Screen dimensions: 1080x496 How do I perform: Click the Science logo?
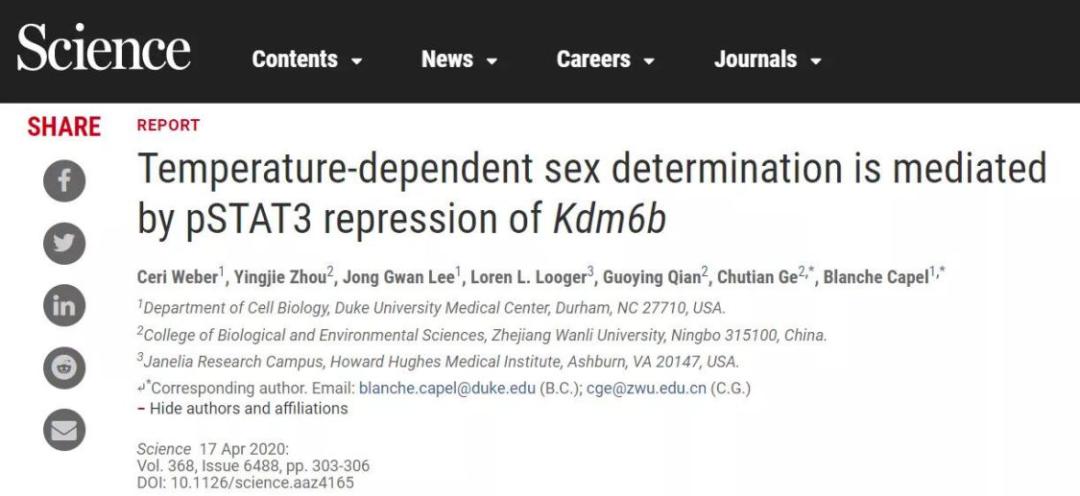pos(103,52)
